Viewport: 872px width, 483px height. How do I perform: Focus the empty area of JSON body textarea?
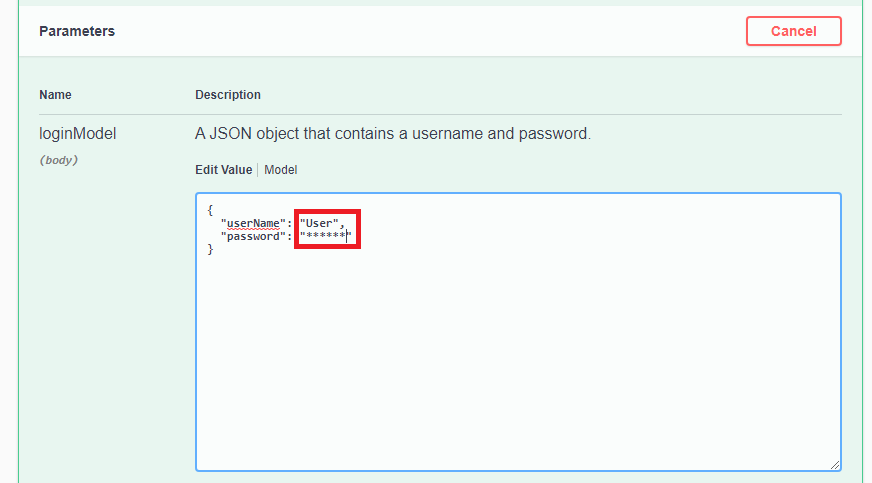pos(518,360)
